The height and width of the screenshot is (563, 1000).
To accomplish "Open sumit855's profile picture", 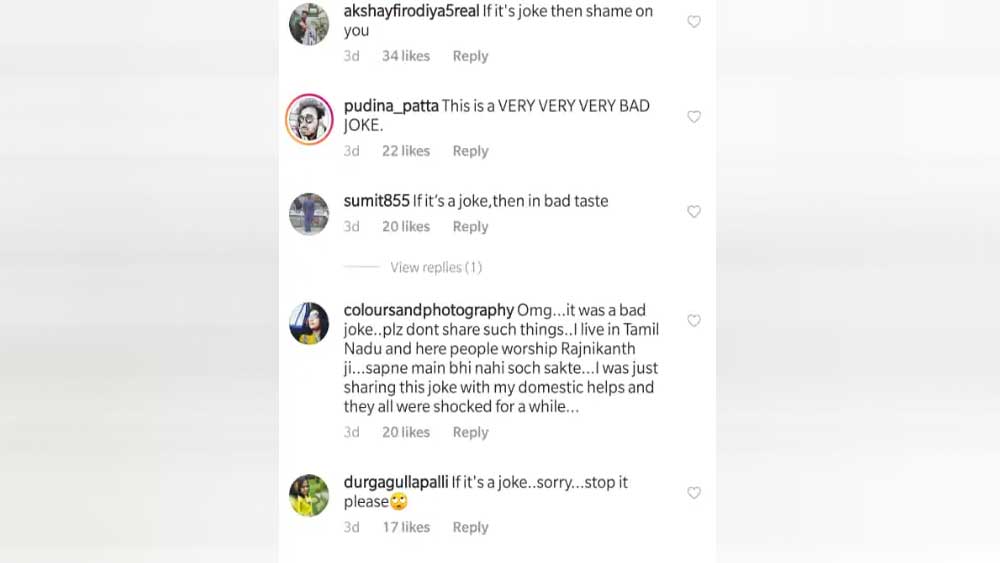I will 309,214.
